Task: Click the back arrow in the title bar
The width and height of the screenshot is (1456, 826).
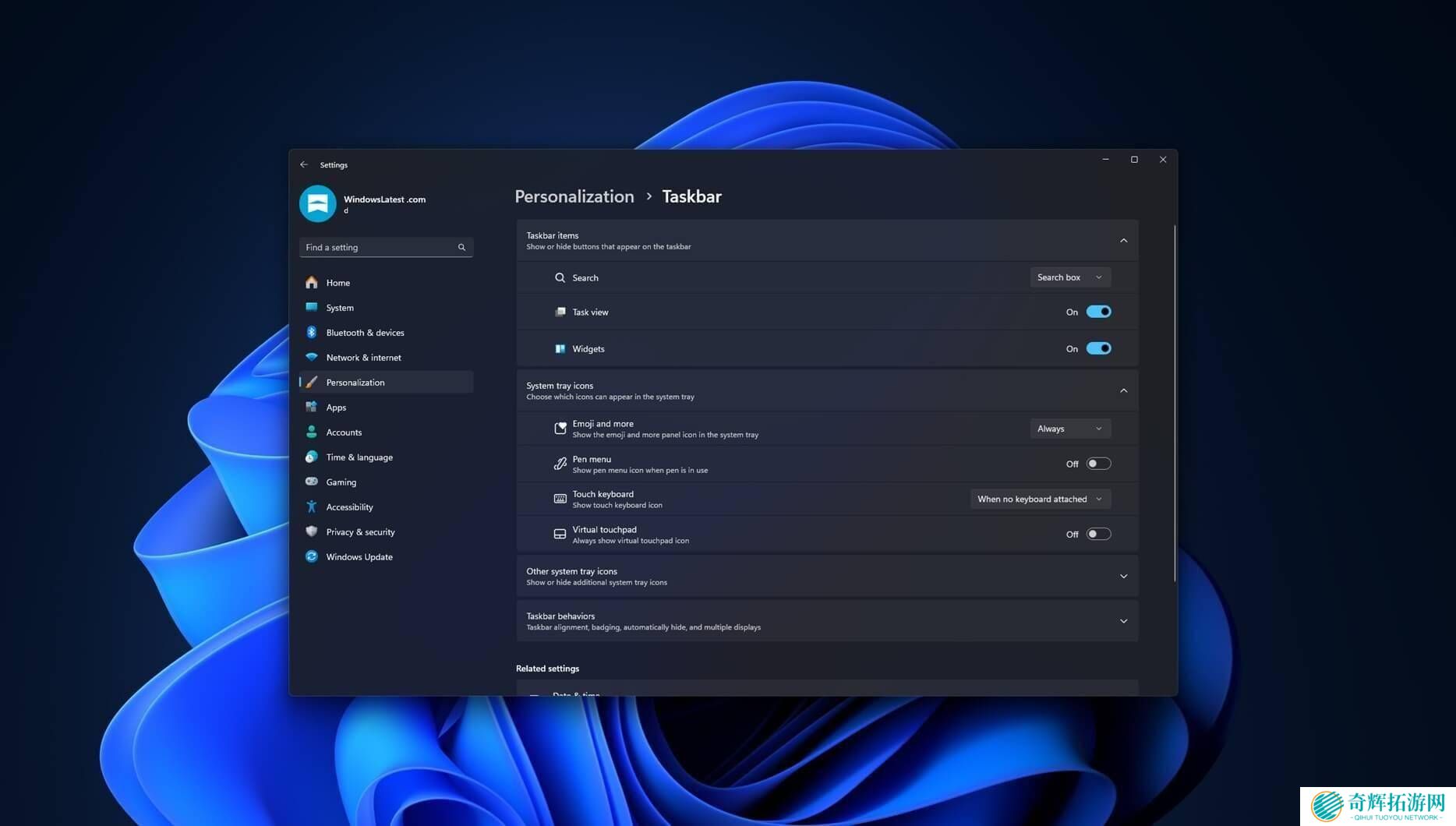Action: 304,164
